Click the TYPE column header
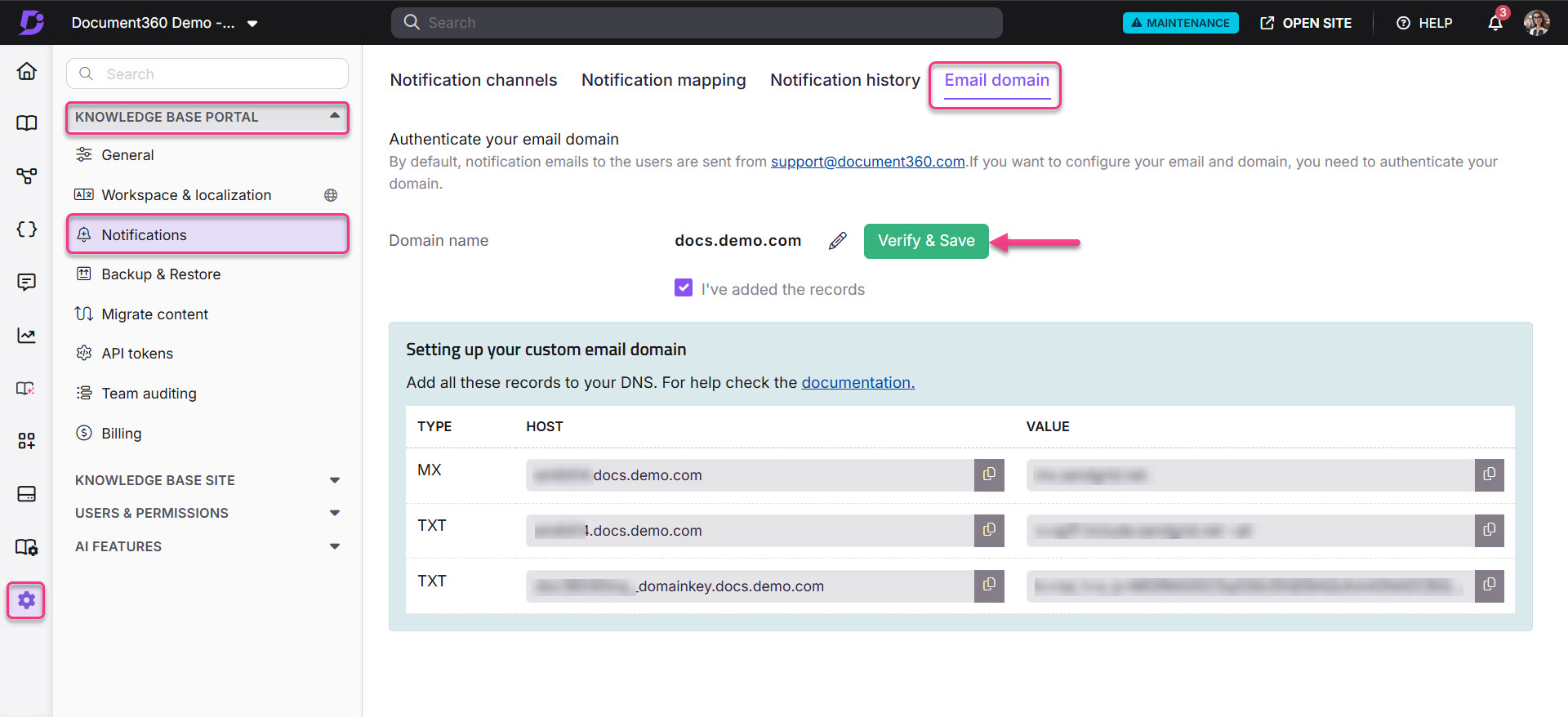 pos(434,426)
